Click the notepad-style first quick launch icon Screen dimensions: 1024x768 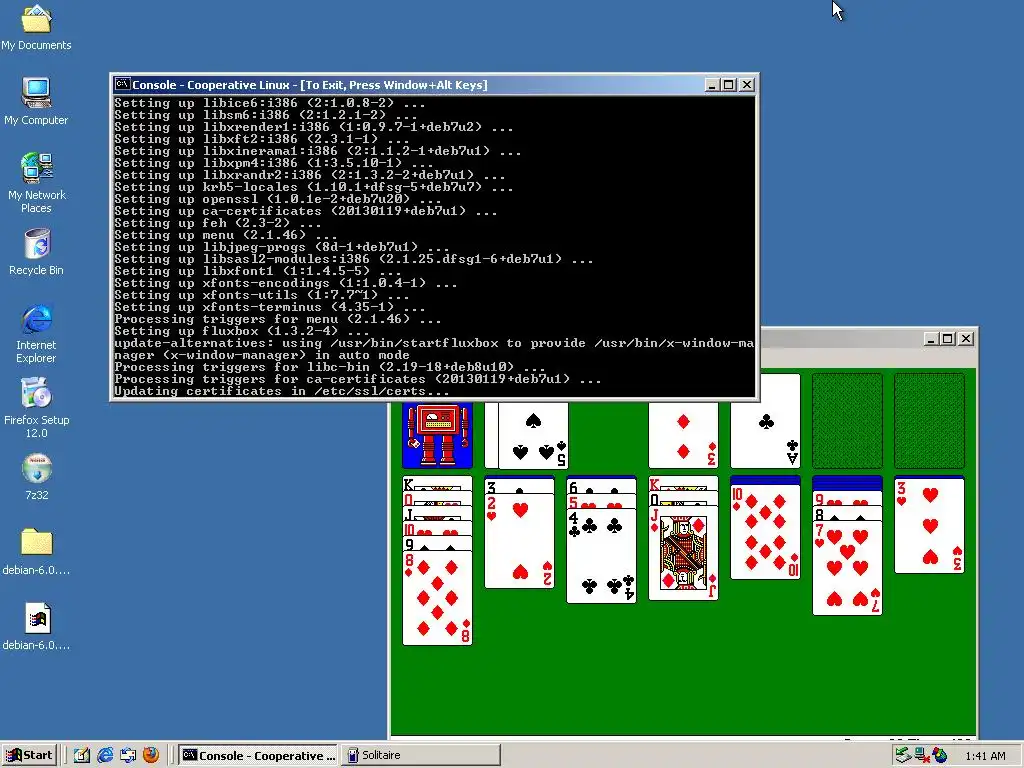click(x=82, y=755)
